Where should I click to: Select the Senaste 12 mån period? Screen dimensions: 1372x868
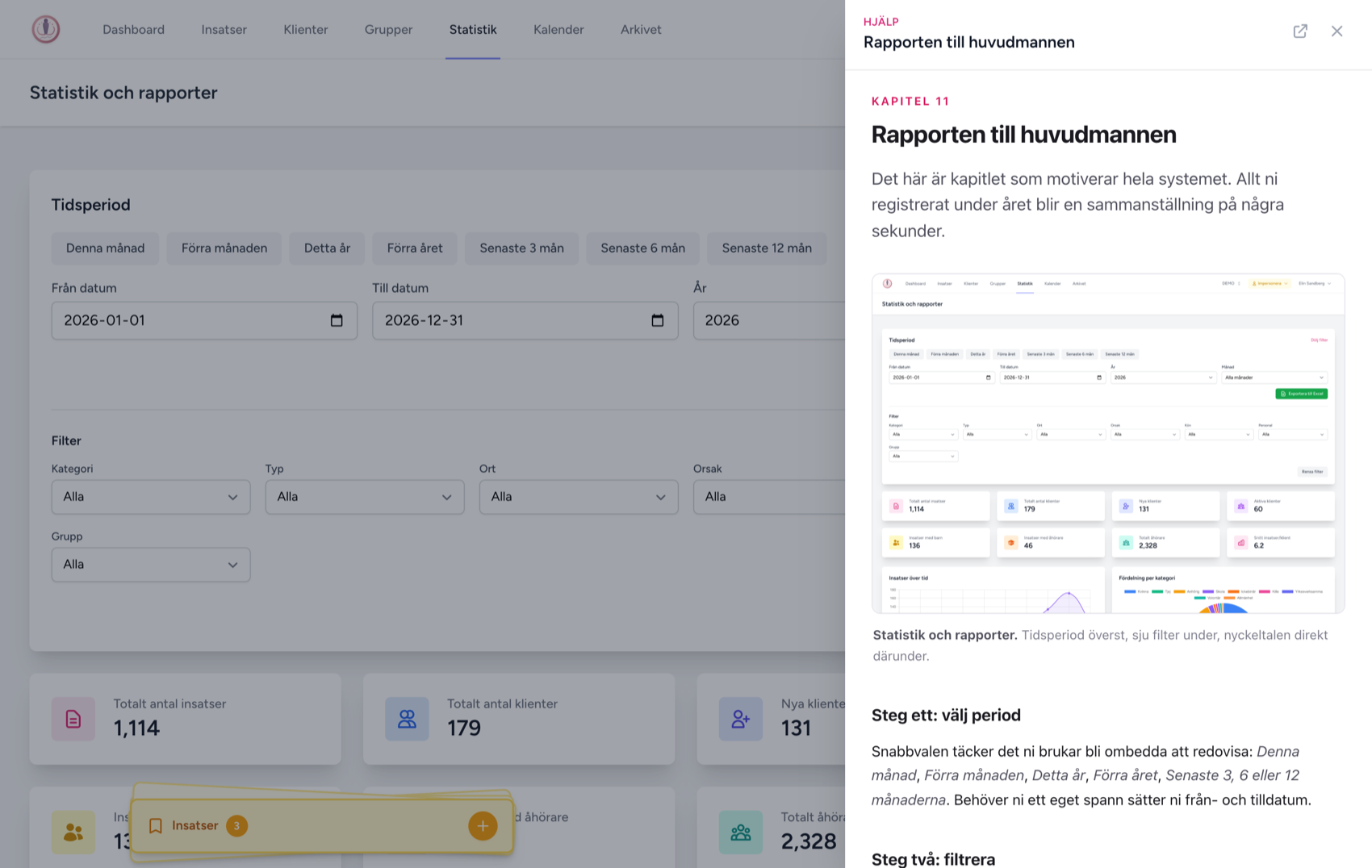767,248
